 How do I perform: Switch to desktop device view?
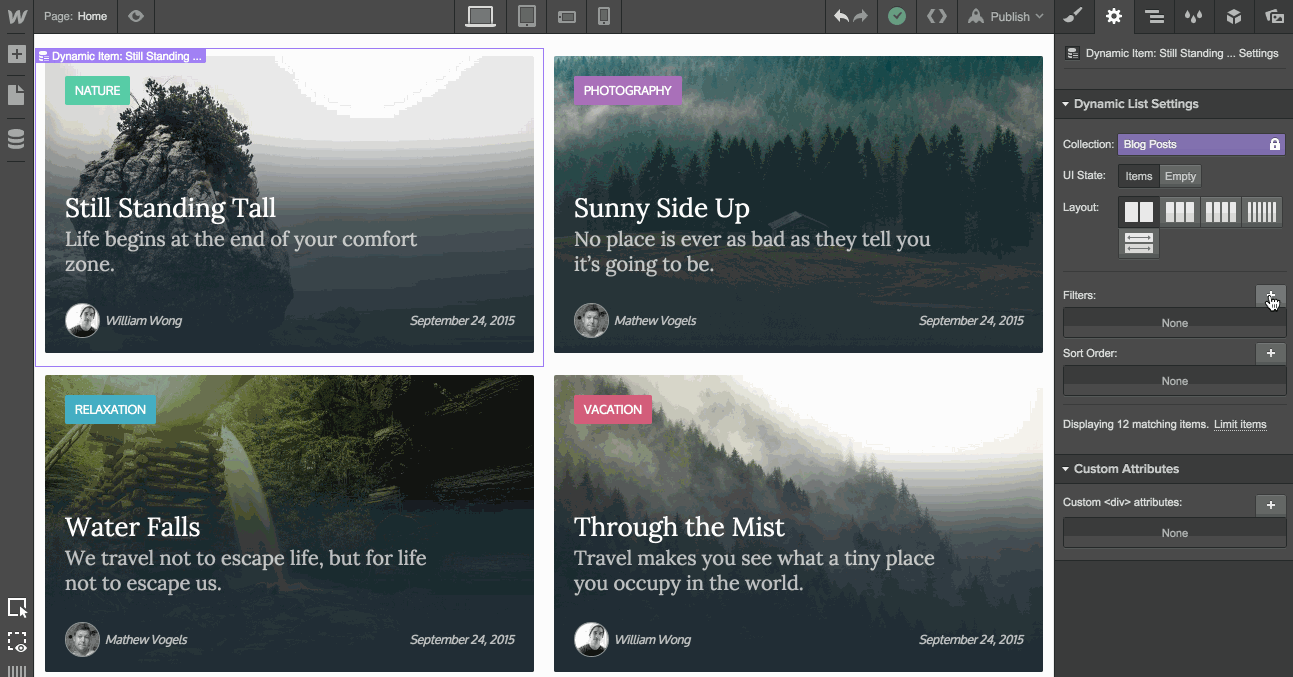[481, 16]
